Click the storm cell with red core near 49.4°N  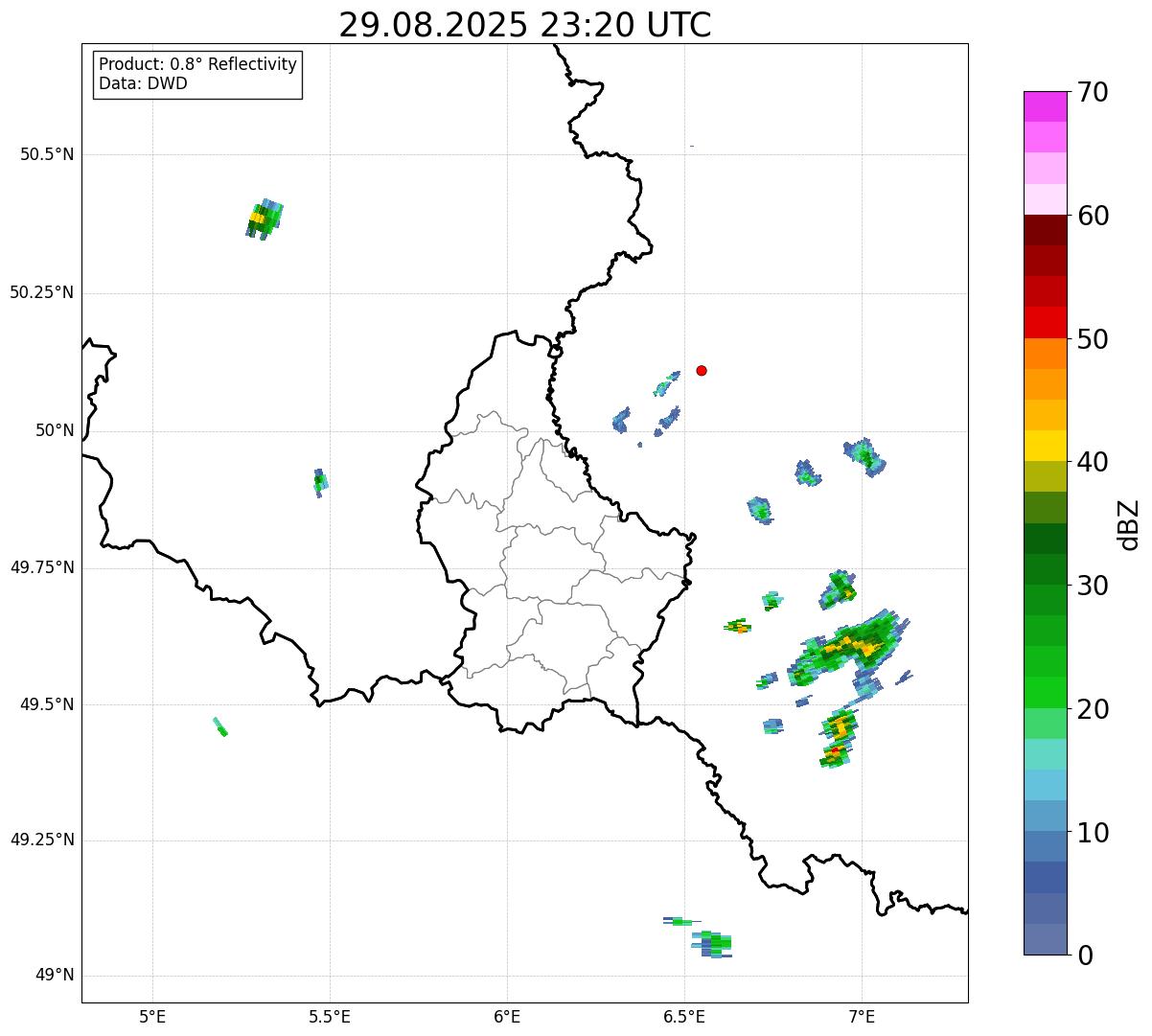[x=837, y=753]
